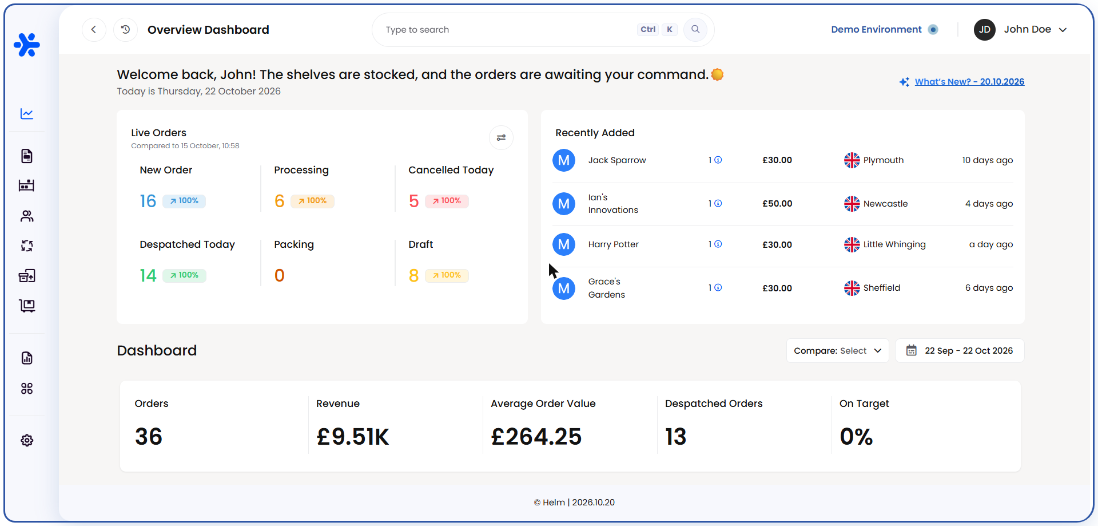Click the Helm logo in the sidebar
1098x526 pixels.
click(27, 45)
